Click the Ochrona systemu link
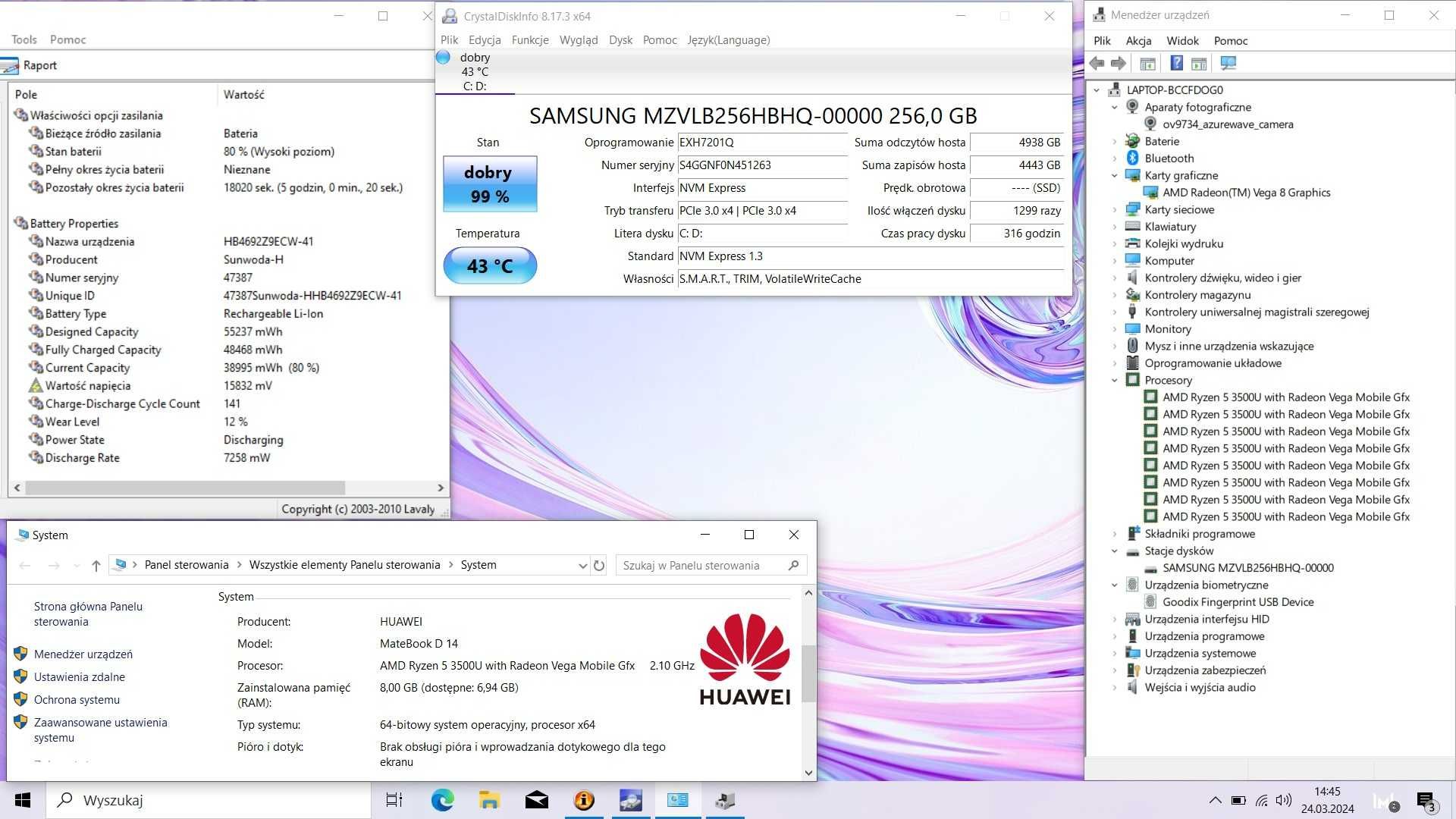The image size is (1456, 819). tap(77, 700)
